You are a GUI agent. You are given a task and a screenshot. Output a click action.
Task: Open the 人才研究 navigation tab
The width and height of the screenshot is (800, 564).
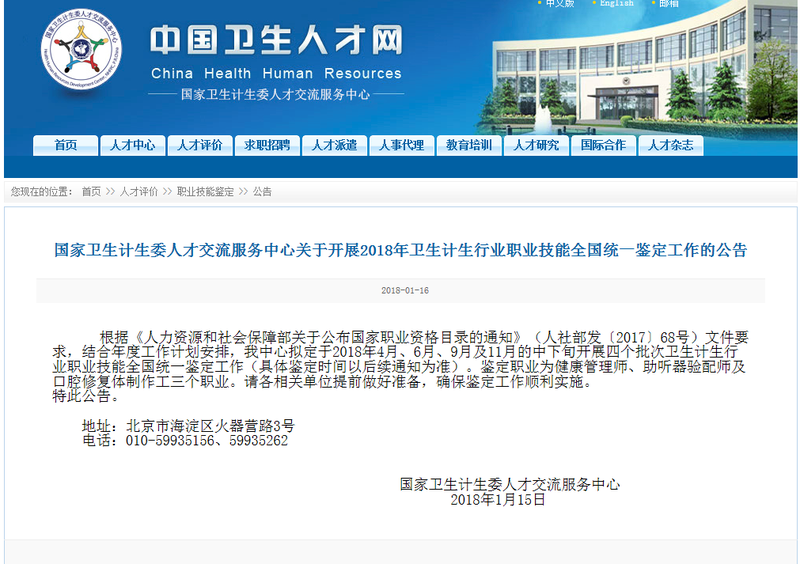536,145
